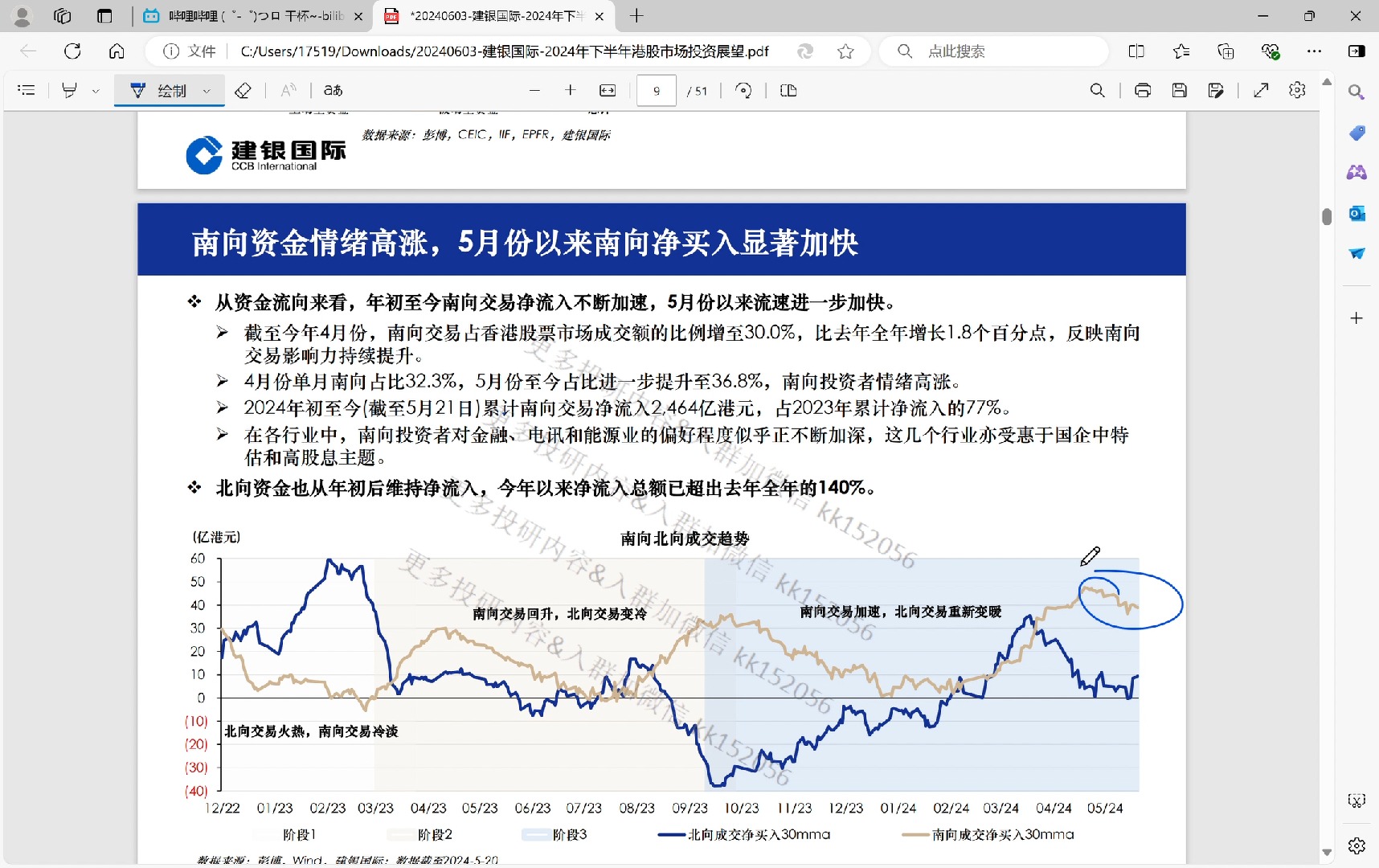Open Browser essentials

coord(1271,51)
